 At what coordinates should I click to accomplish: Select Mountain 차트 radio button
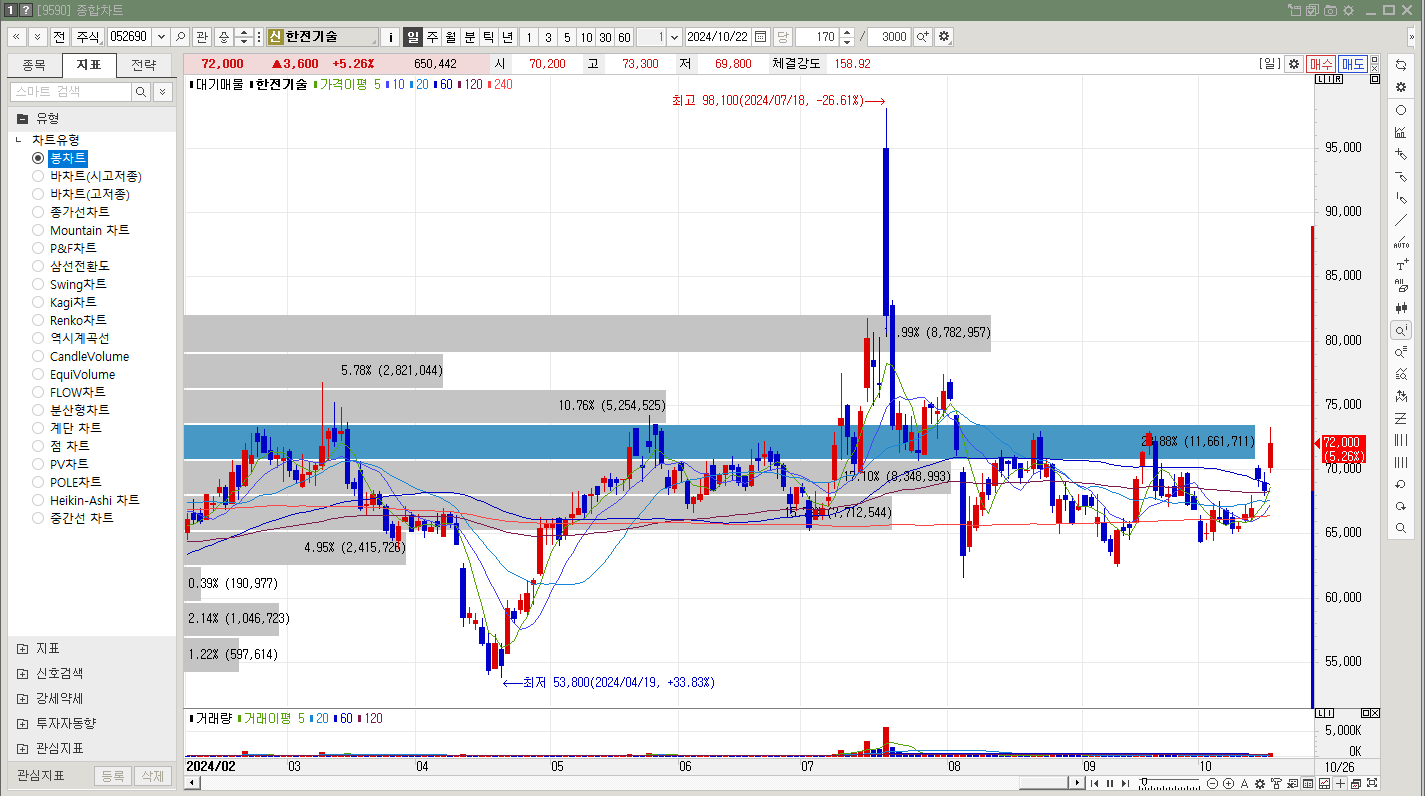pyautogui.click(x=38, y=230)
